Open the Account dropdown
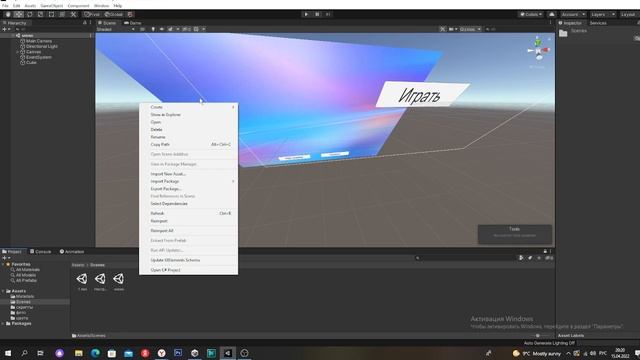640x360 pixels. tap(573, 14)
